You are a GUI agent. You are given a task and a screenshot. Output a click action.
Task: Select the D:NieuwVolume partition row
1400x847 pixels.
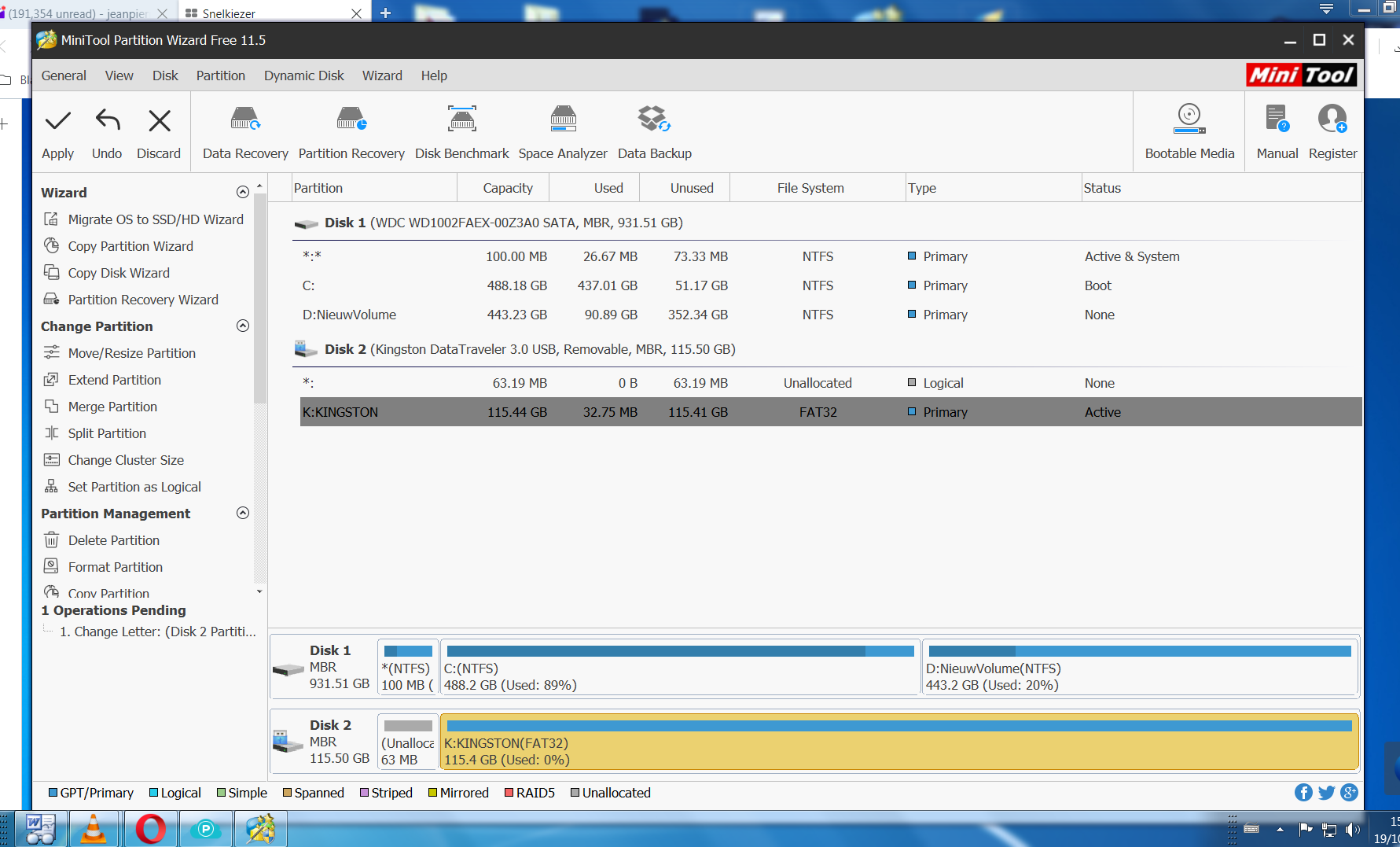pyautogui.click(x=349, y=315)
